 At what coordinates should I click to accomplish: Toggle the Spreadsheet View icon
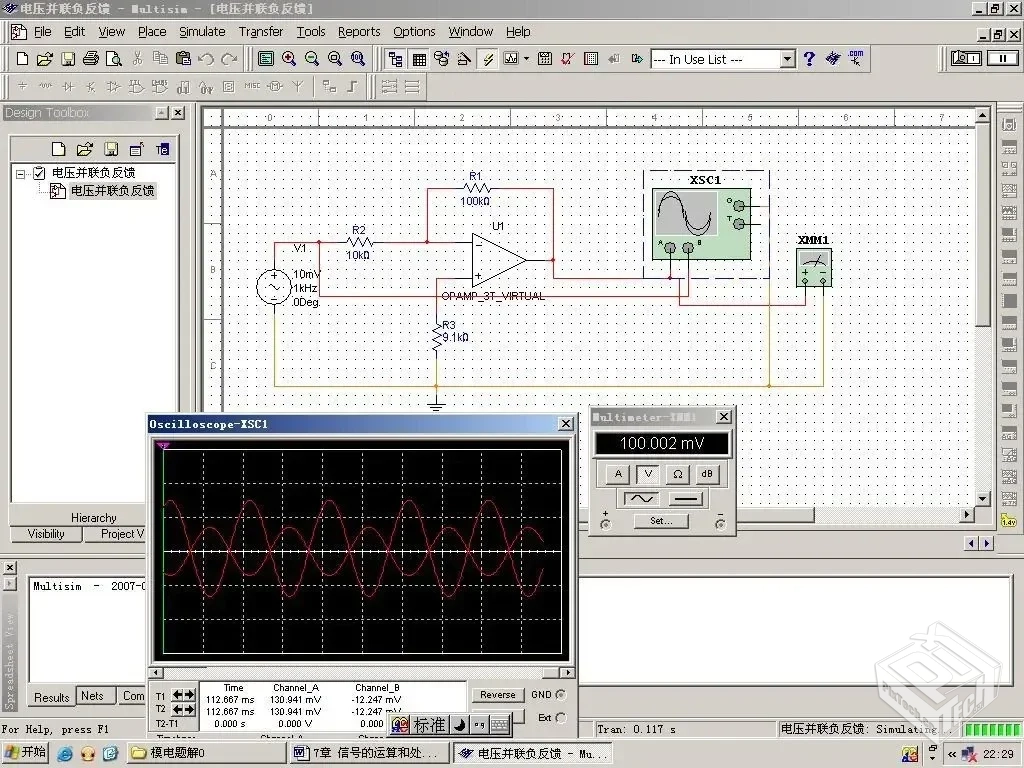click(419, 59)
